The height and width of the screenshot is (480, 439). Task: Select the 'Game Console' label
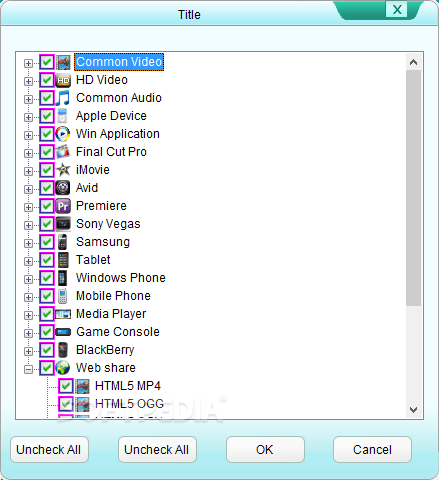pyautogui.click(x=118, y=332)
